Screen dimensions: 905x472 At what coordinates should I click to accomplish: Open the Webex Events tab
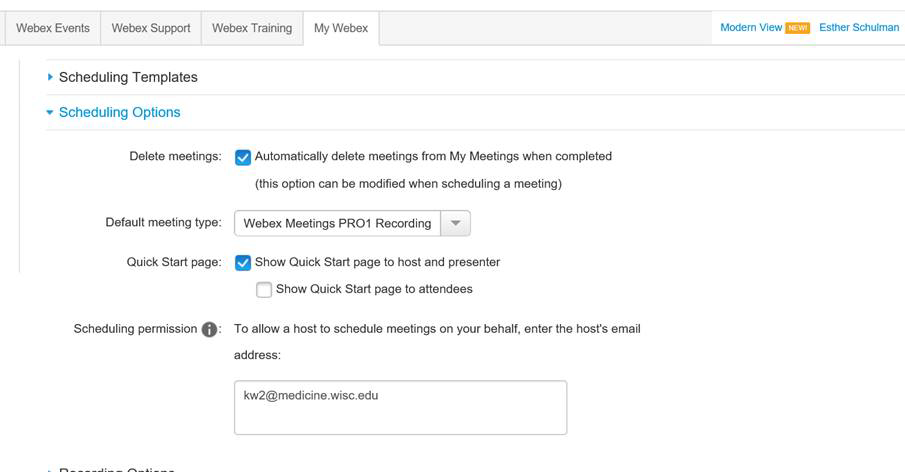click(x=53, y=28)
